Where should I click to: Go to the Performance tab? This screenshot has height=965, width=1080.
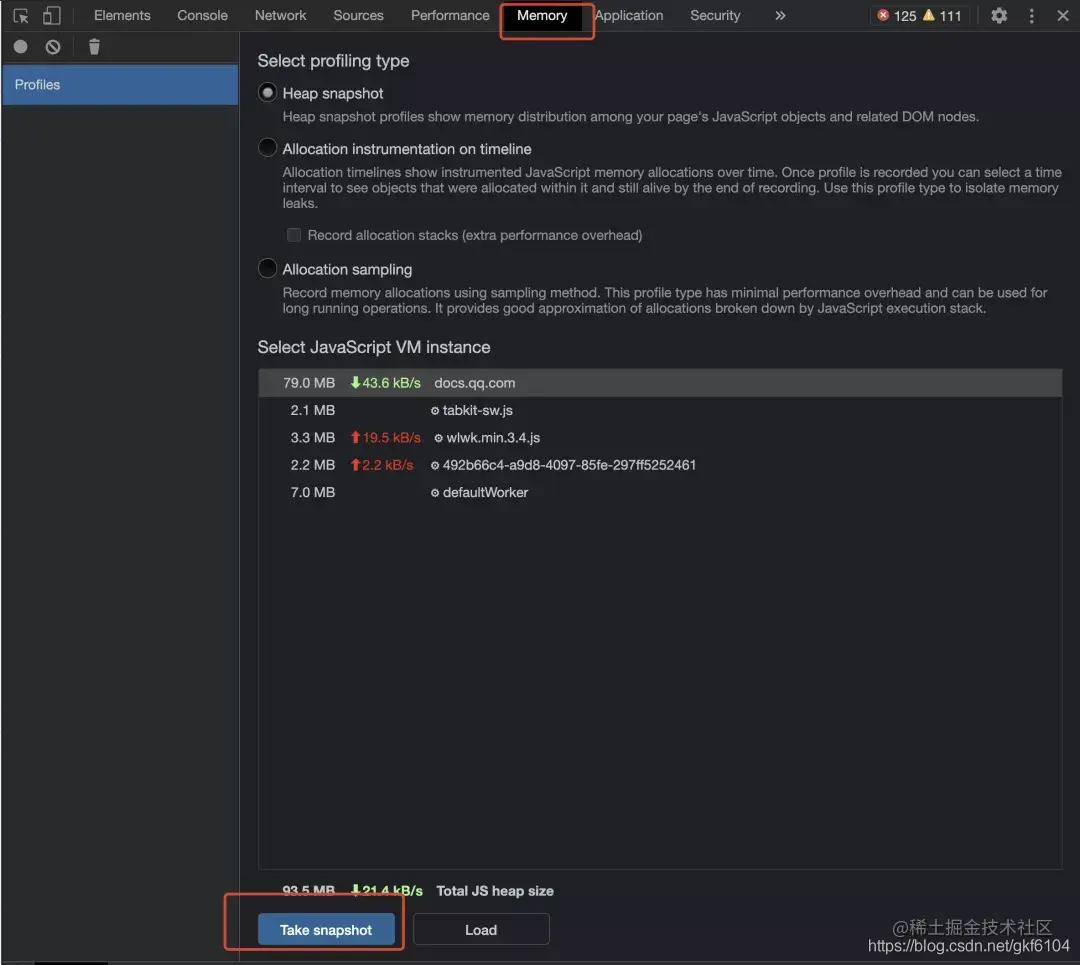[450, 15]
